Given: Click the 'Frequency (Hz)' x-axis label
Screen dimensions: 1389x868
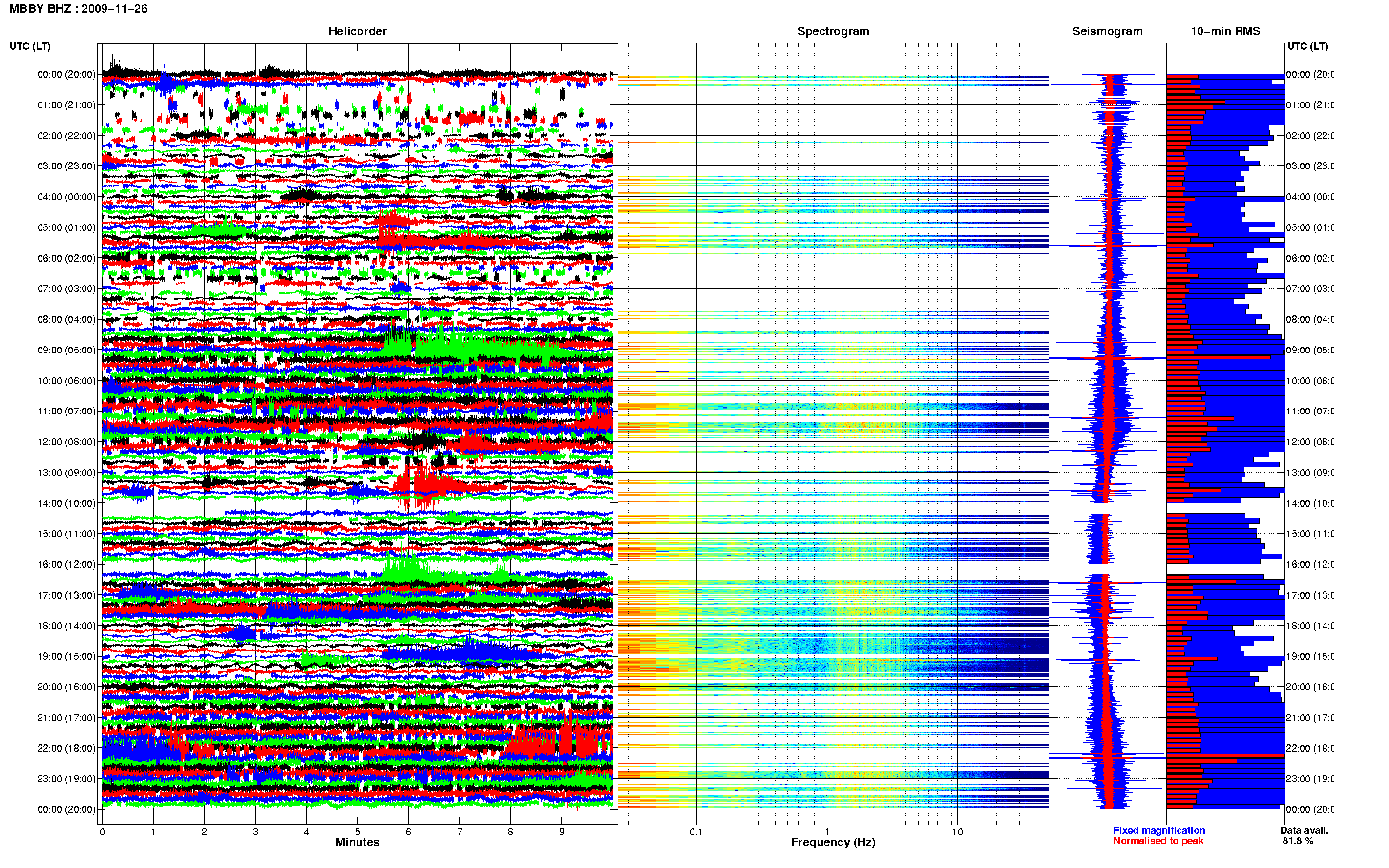Looking at the screenshot, I should click(833, 842).
